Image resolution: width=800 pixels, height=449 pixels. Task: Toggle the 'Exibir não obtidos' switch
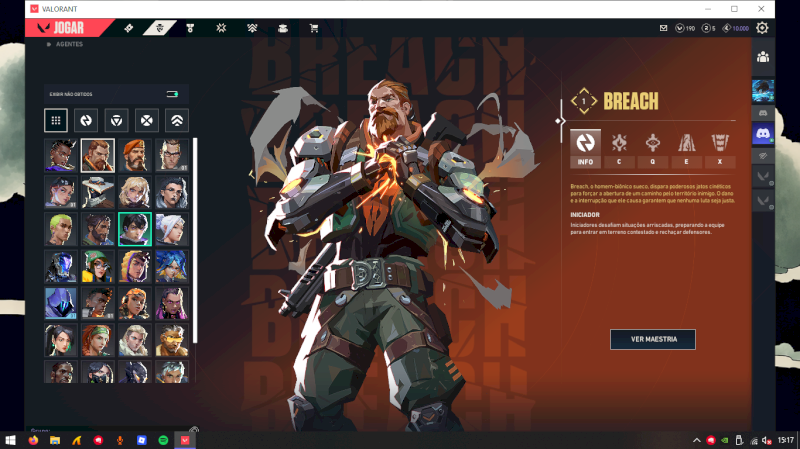point(172,94)
